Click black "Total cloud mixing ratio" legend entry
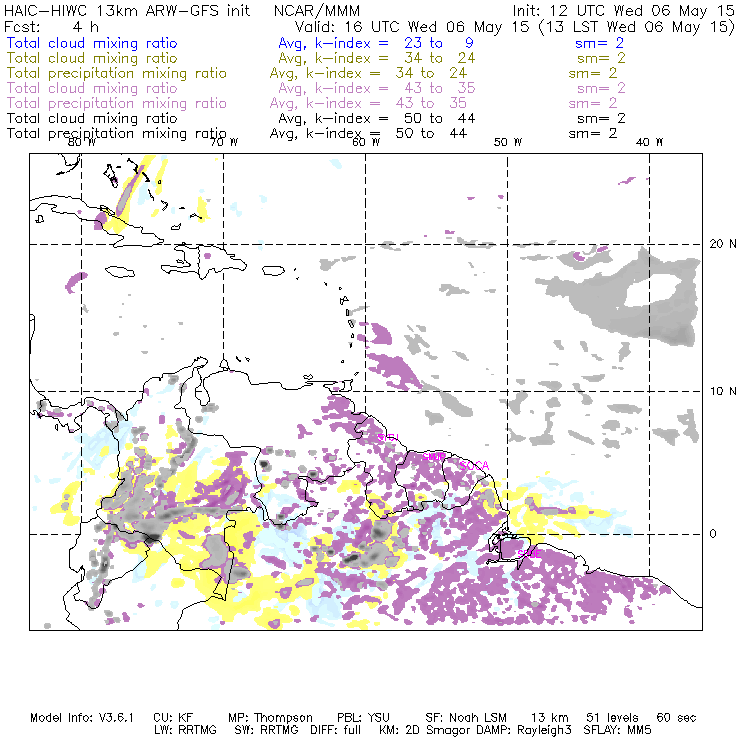The image size is (740, 740). point(92,118)
